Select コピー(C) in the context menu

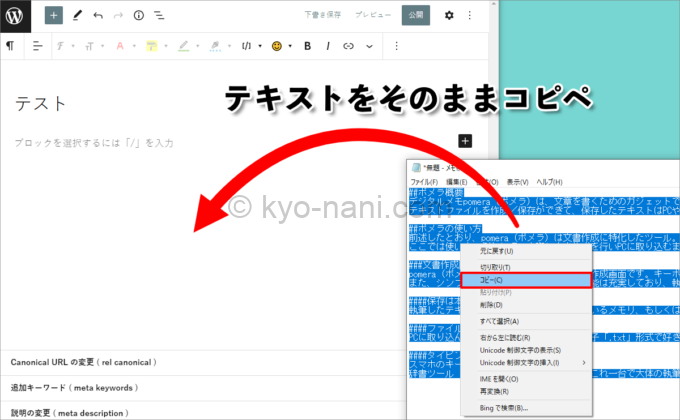(518, 282)
